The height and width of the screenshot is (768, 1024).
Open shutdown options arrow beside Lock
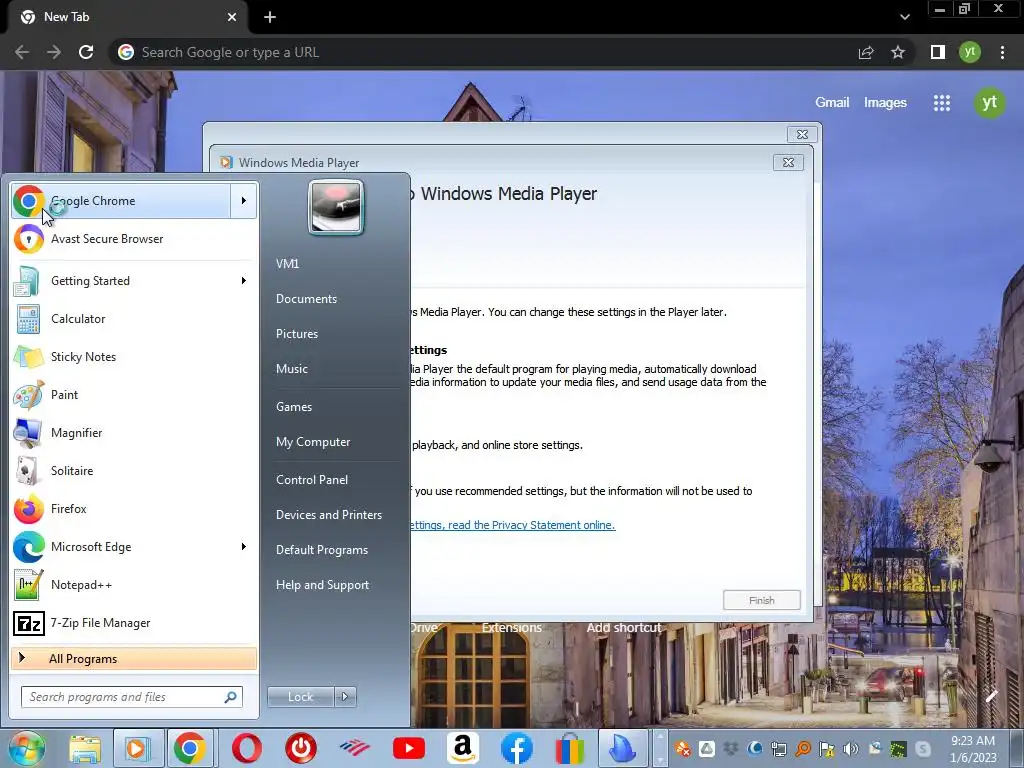345,697
